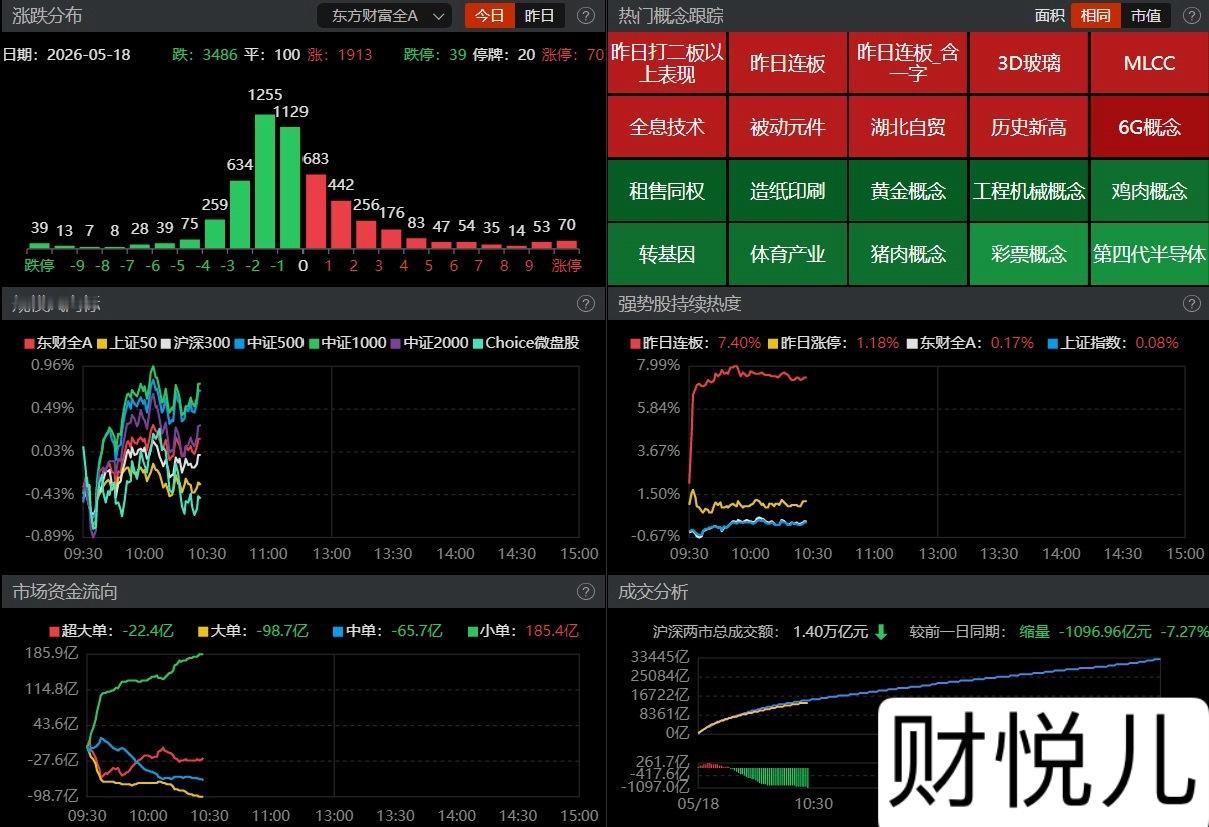Open help icon in 市场资金流向 panel

[x=586, y=591]
